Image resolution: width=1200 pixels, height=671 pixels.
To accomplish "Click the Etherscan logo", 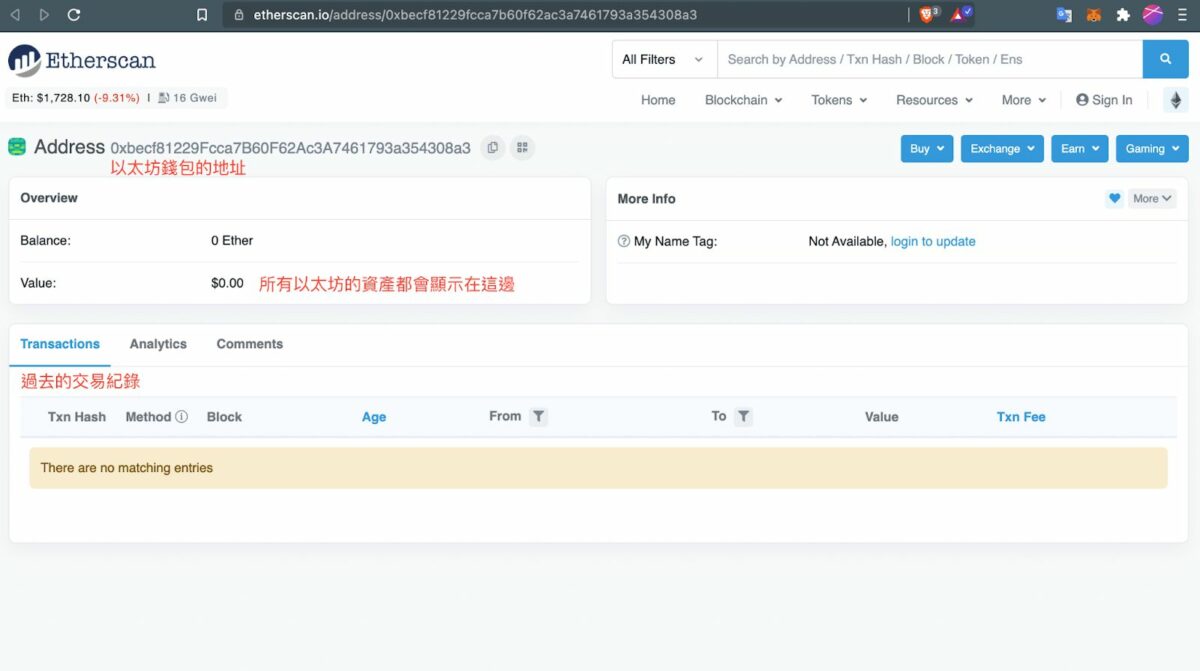I will pos(82,60).
